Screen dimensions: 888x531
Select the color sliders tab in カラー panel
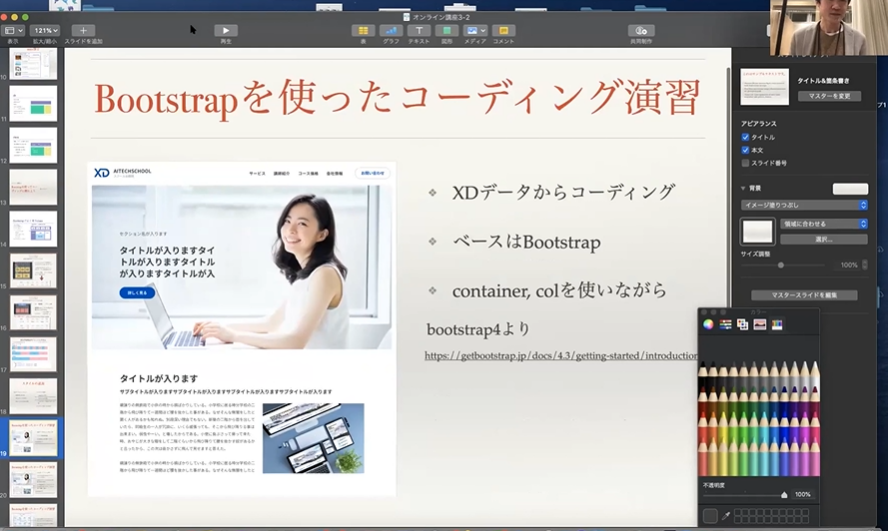coord(725,324)
